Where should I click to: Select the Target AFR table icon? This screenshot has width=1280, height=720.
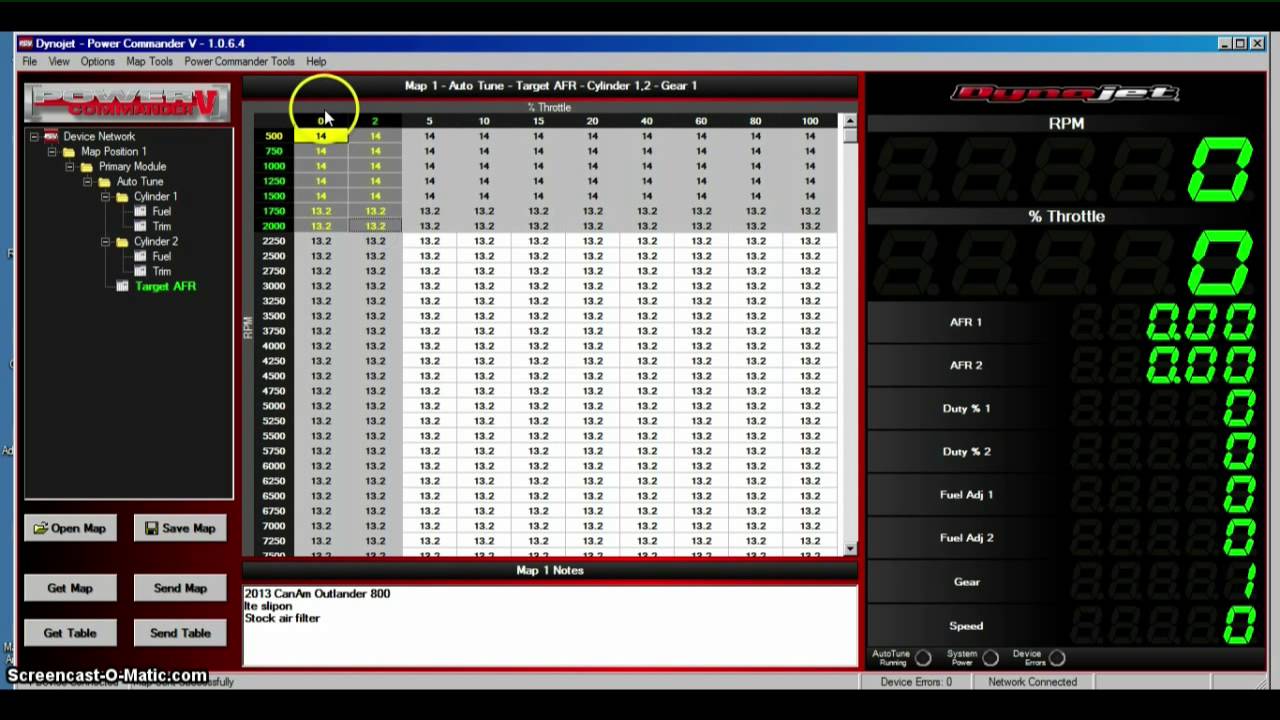122,287
